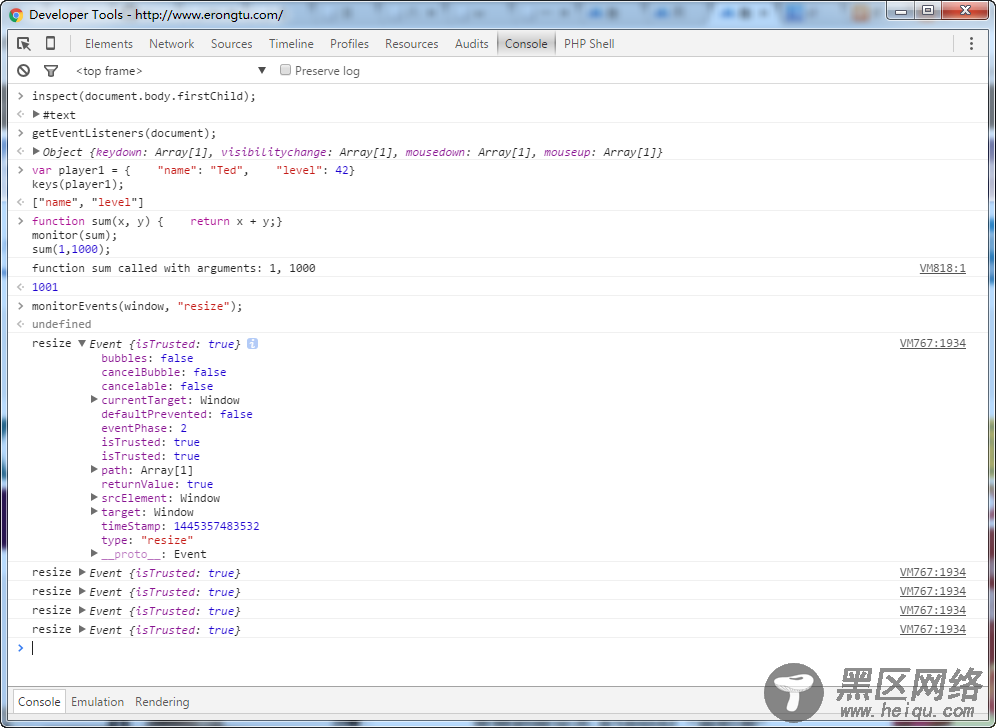Open DevTools three-dot menu
Viewport: 996px width, 728px height.
(x=971, y=43)
